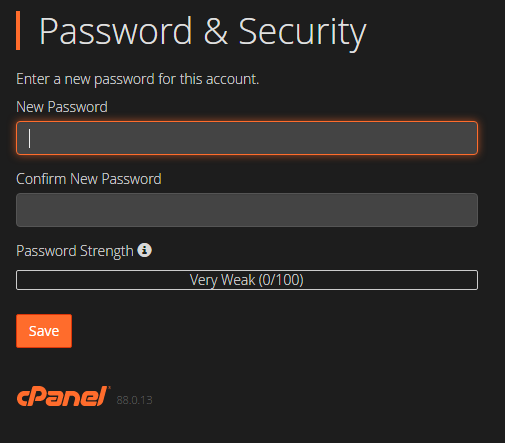Click into the Confirm New Password field
The image size is (505, 443).
[x=247, y=210]
